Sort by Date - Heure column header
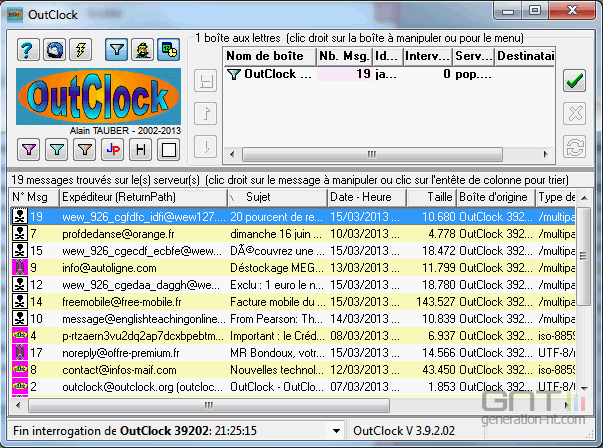The image size is (603, 448). (x=367, y=197)
